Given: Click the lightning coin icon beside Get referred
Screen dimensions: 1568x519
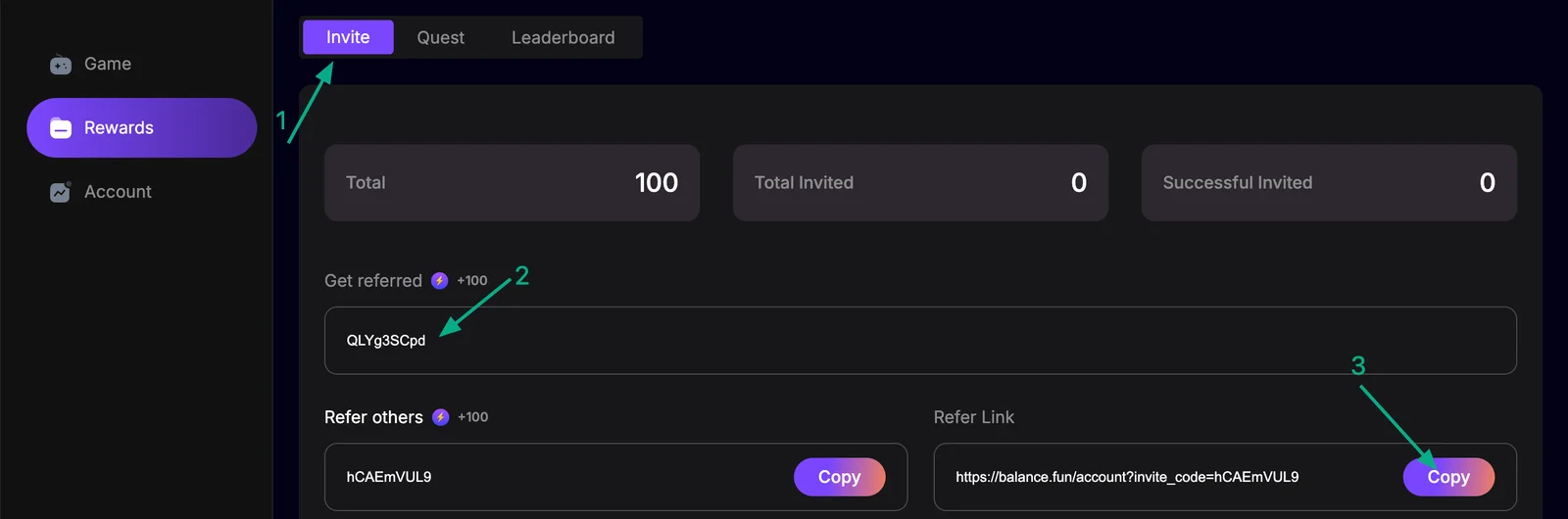Looking at the screenshot, I should tap(440, 281).
